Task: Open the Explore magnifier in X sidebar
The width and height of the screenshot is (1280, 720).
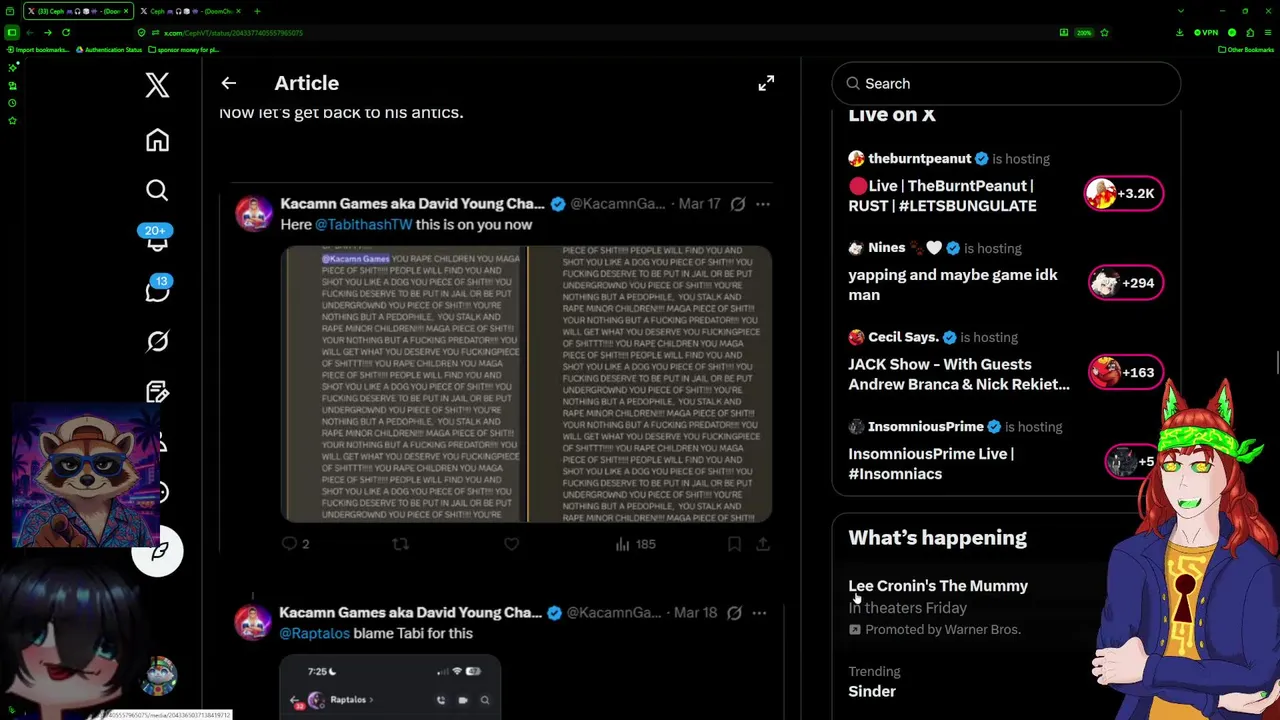Action: 157,190
